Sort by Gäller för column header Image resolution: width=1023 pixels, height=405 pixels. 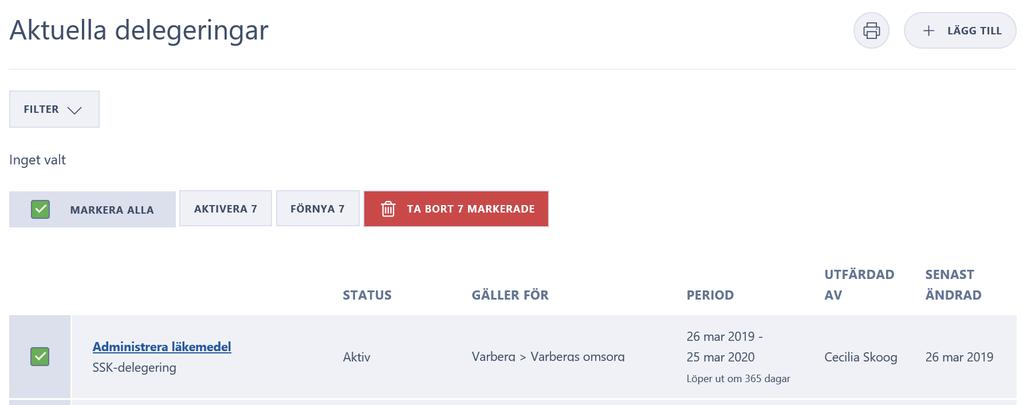510,295
